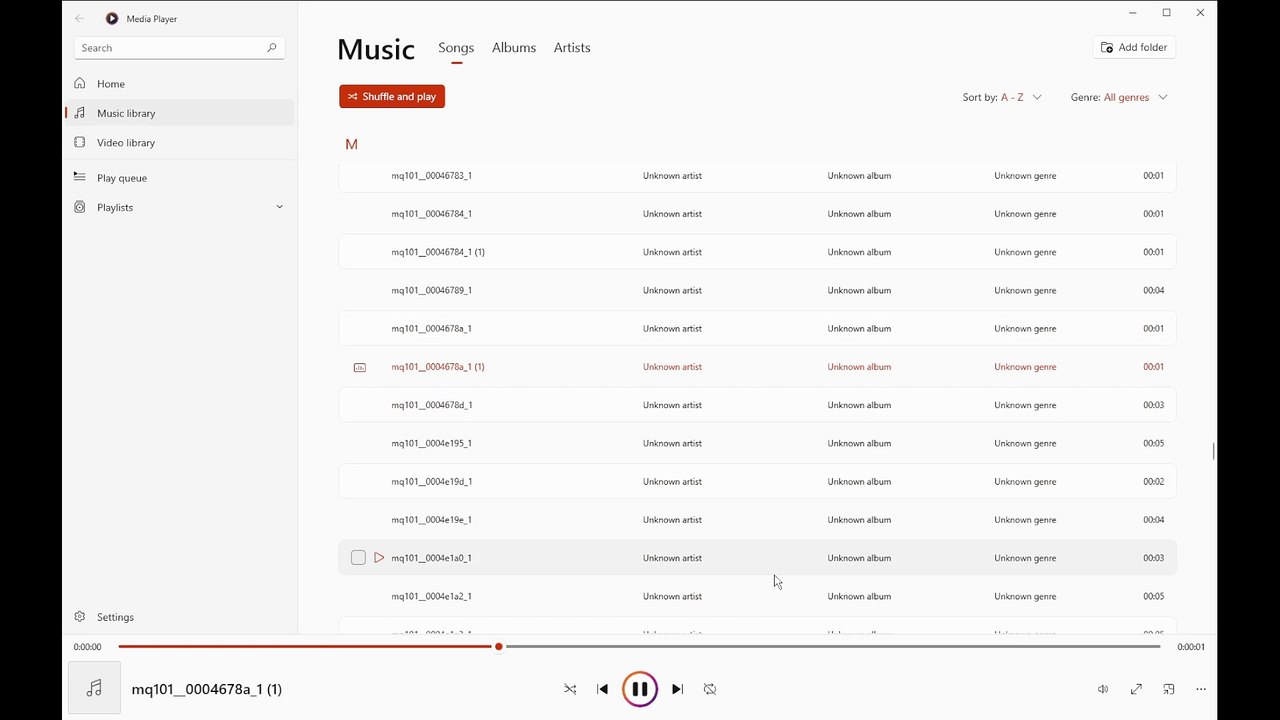Open the mini player view
Viewport: 1280px width, 720px height.
(x=1168, y=689)
